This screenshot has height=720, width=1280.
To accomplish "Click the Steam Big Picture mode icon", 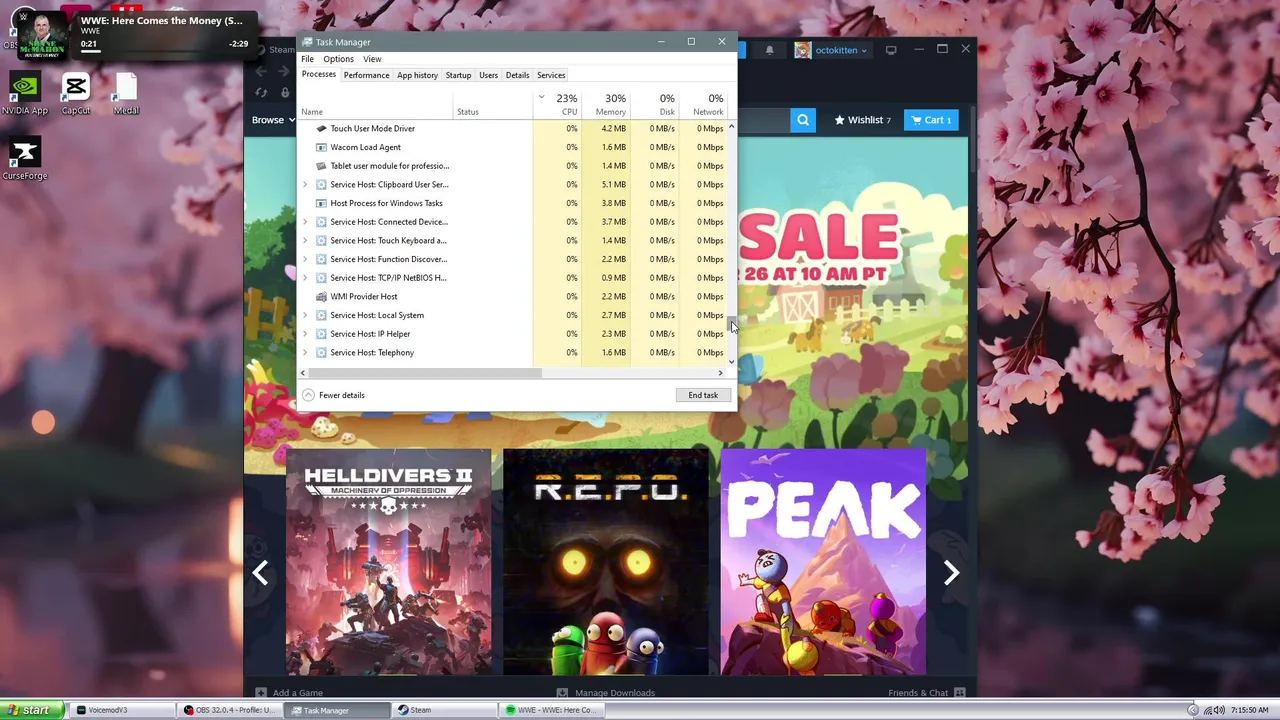I will 891,49.
